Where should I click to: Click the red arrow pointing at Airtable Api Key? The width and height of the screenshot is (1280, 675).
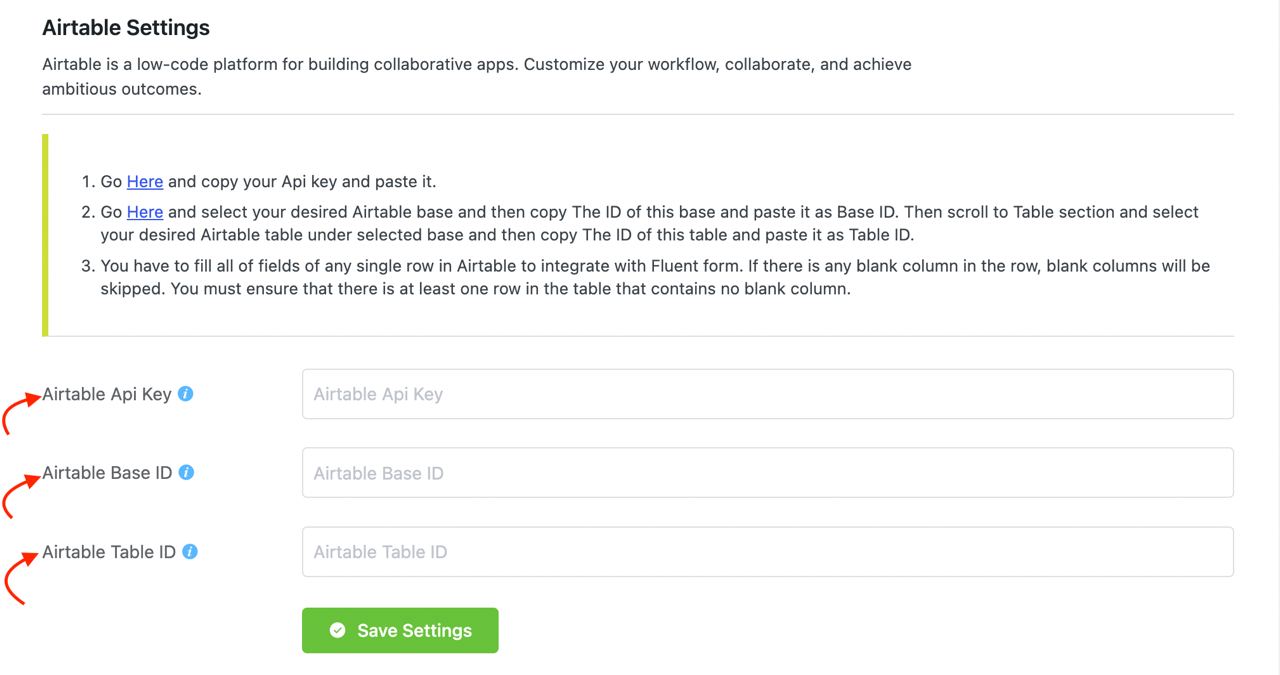point(20,410)
